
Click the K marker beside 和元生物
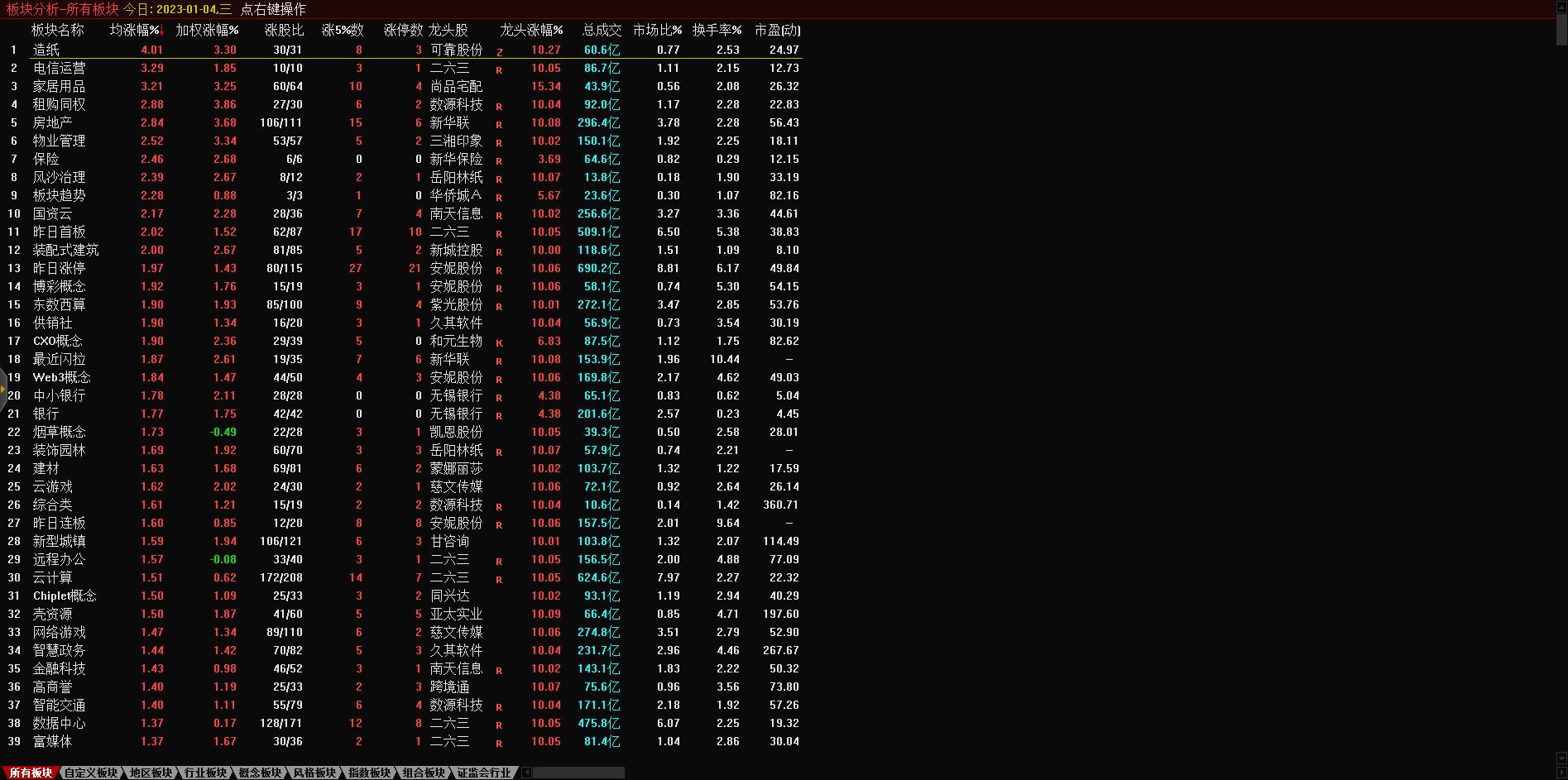pos(499,343)
